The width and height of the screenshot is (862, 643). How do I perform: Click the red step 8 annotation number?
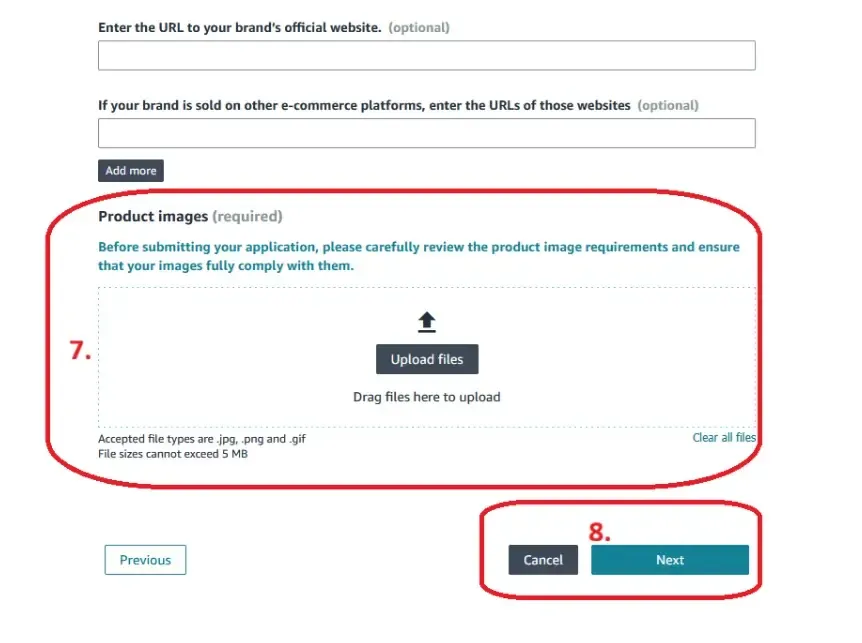click(599, 532)
